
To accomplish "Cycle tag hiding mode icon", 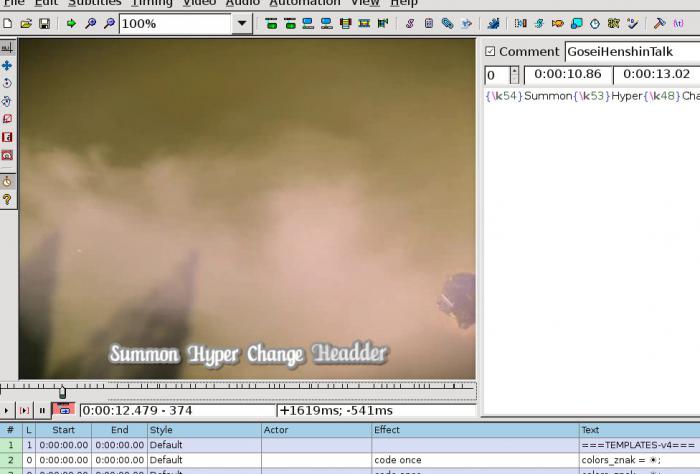I will [678, 23].
